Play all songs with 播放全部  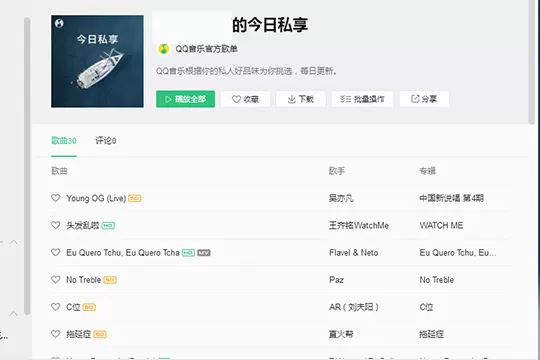point(185,99)
